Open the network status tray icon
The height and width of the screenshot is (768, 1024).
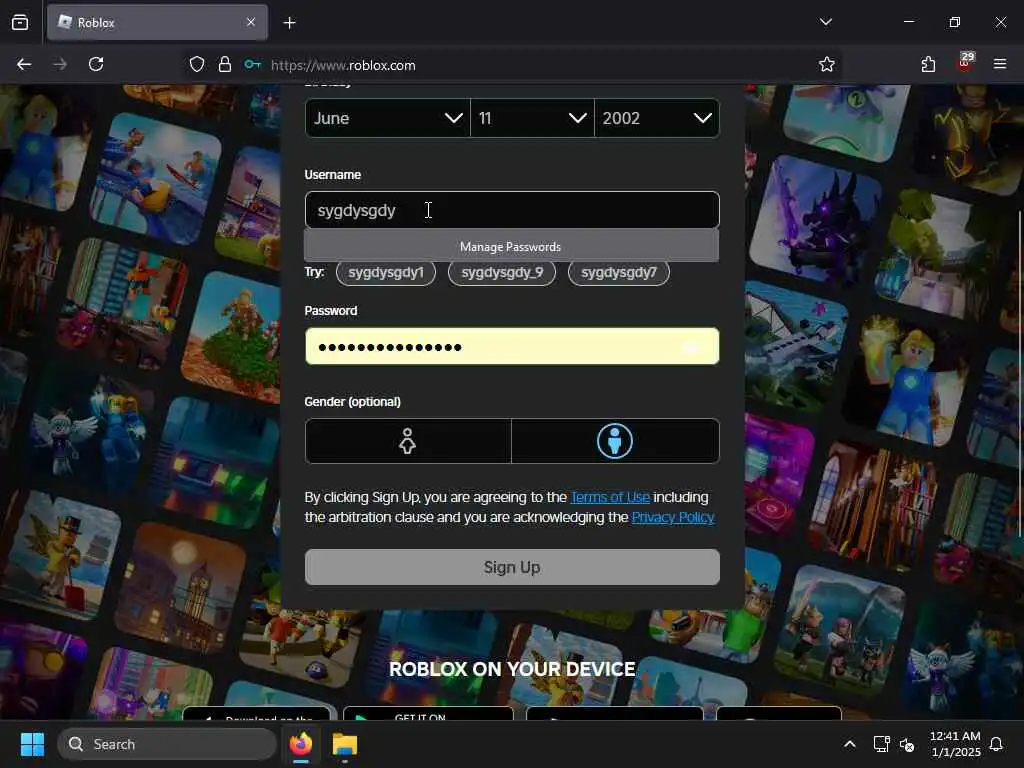pos(881,744)
